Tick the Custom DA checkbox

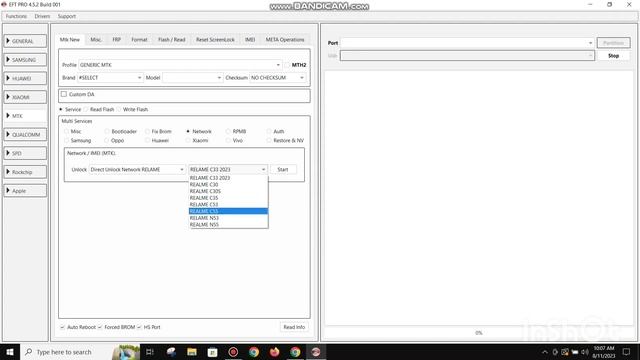64,94
